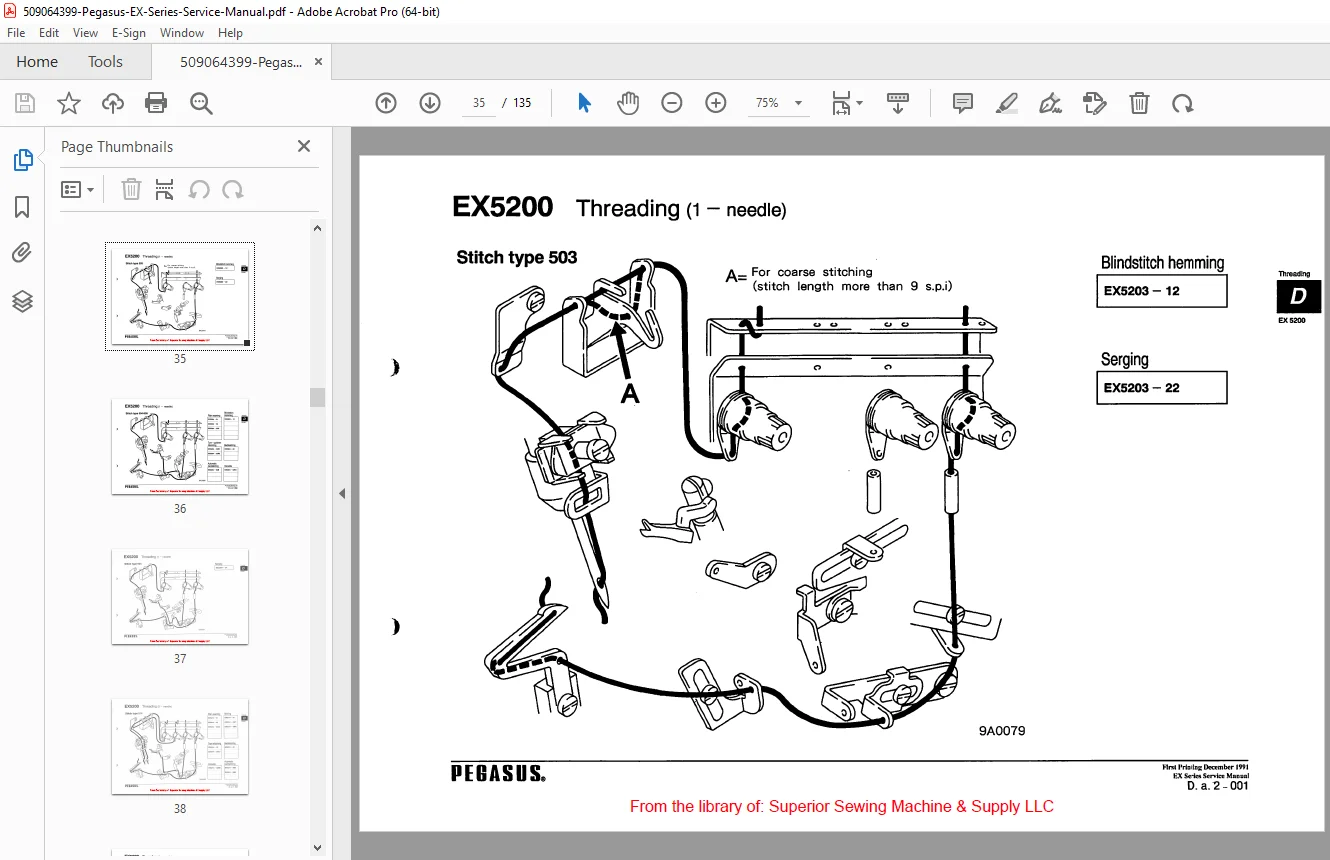Delete selected thumbnail page in panel

(131, 189)
